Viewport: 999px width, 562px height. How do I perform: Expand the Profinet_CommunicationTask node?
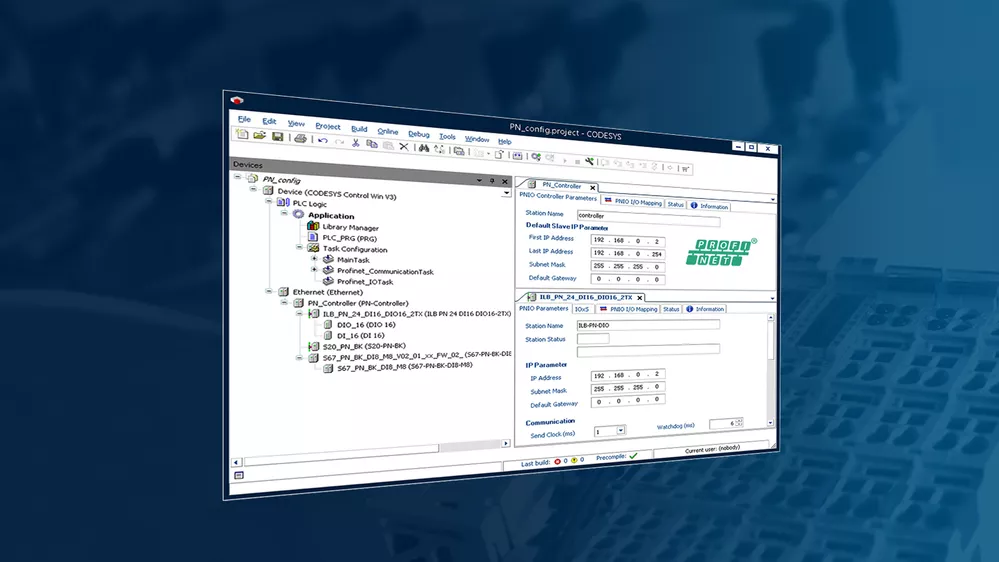click(314, 270)
